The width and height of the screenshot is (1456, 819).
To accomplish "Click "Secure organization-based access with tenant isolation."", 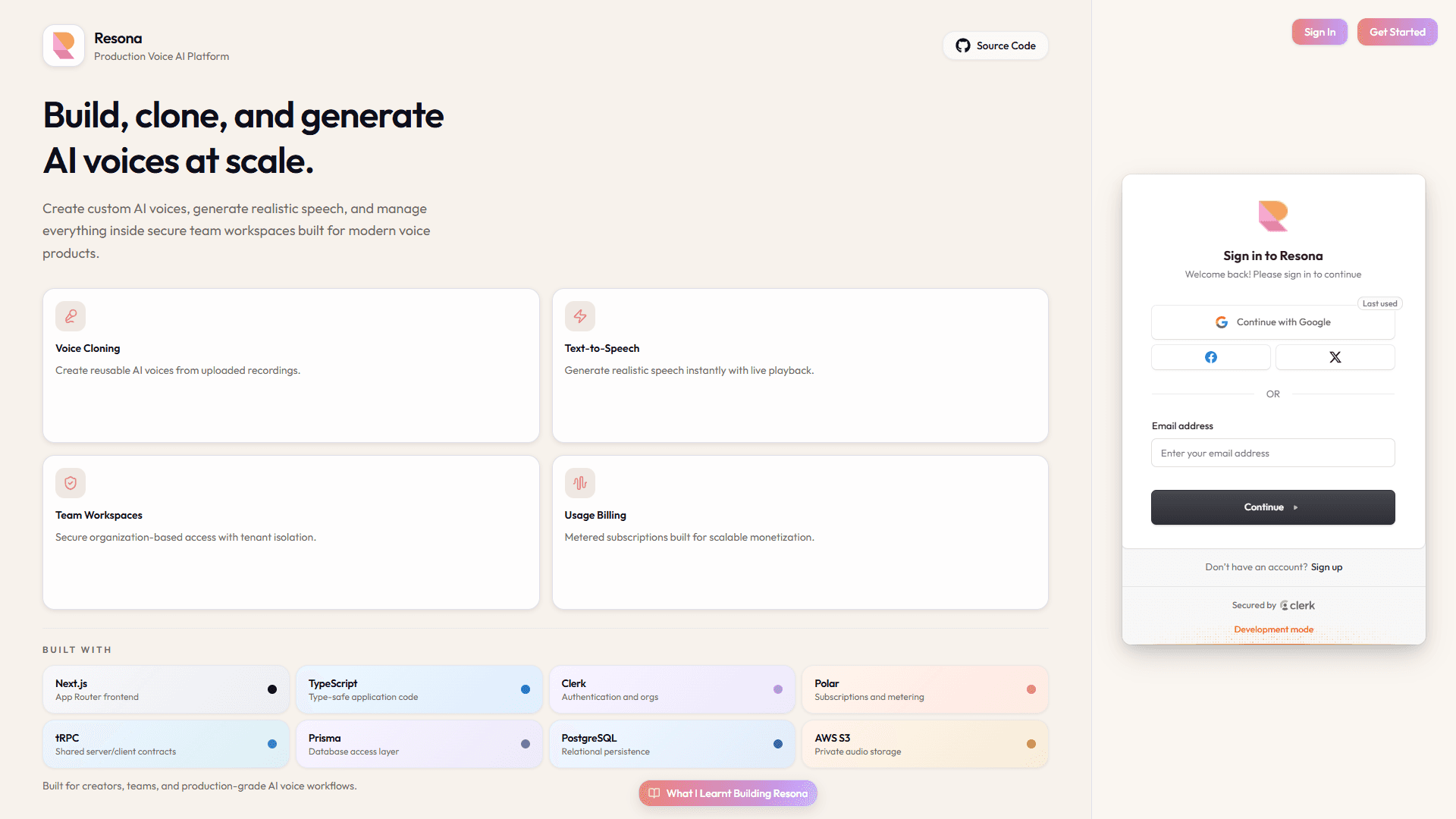I will [x=186, y=537].
